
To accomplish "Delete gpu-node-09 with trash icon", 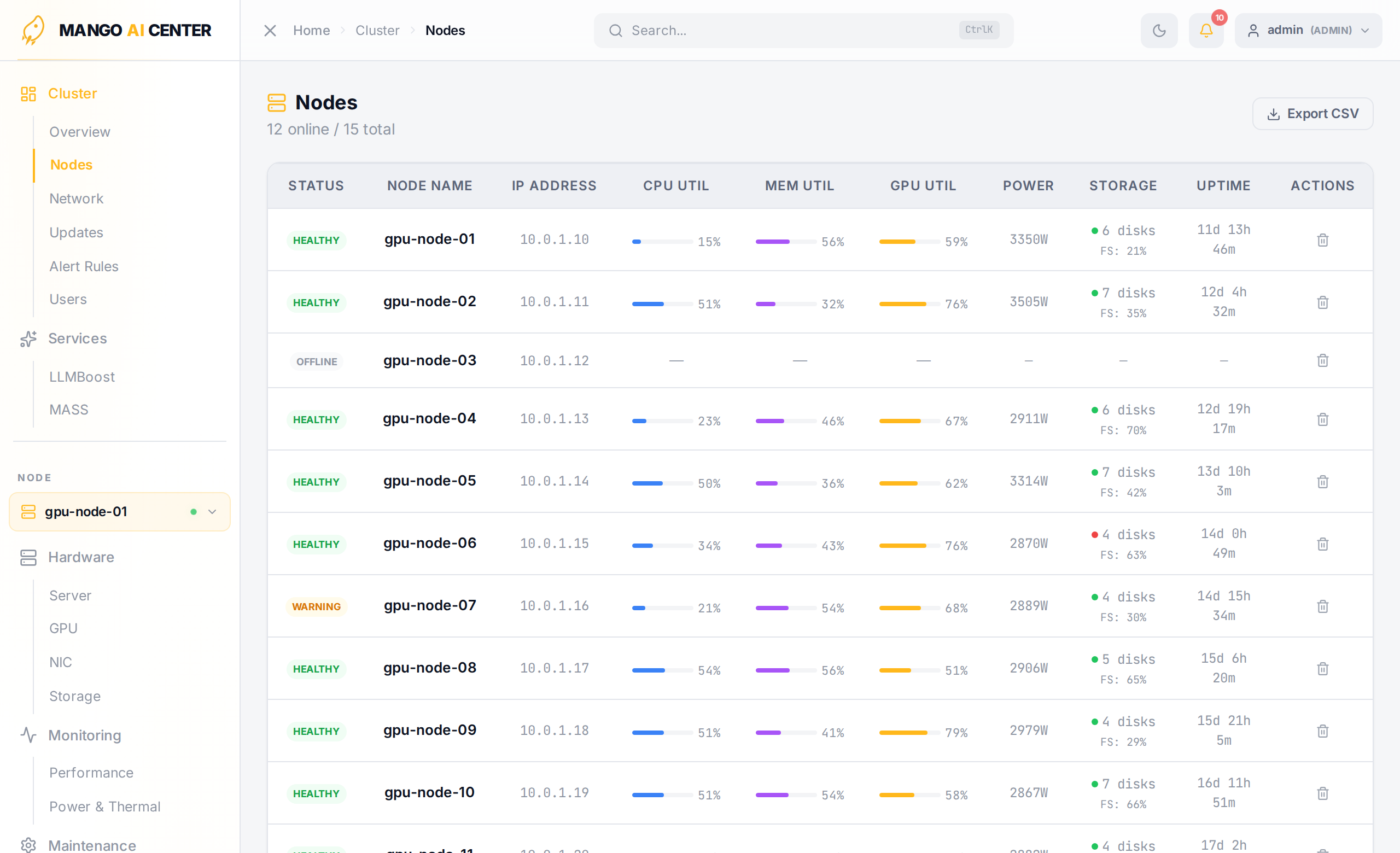I will point(1322,731).
